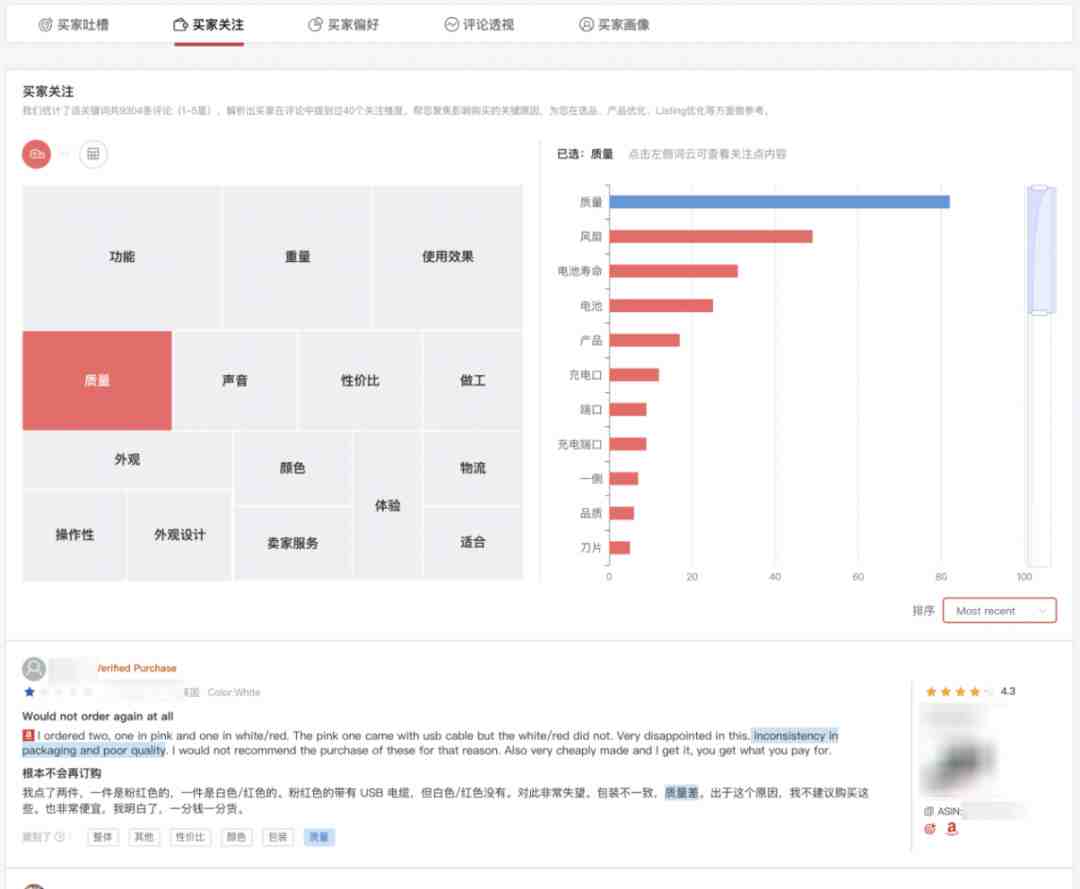Select the 外观 treemap block
This screenshot has width=1080, height=889.
(x=127, y=459)
